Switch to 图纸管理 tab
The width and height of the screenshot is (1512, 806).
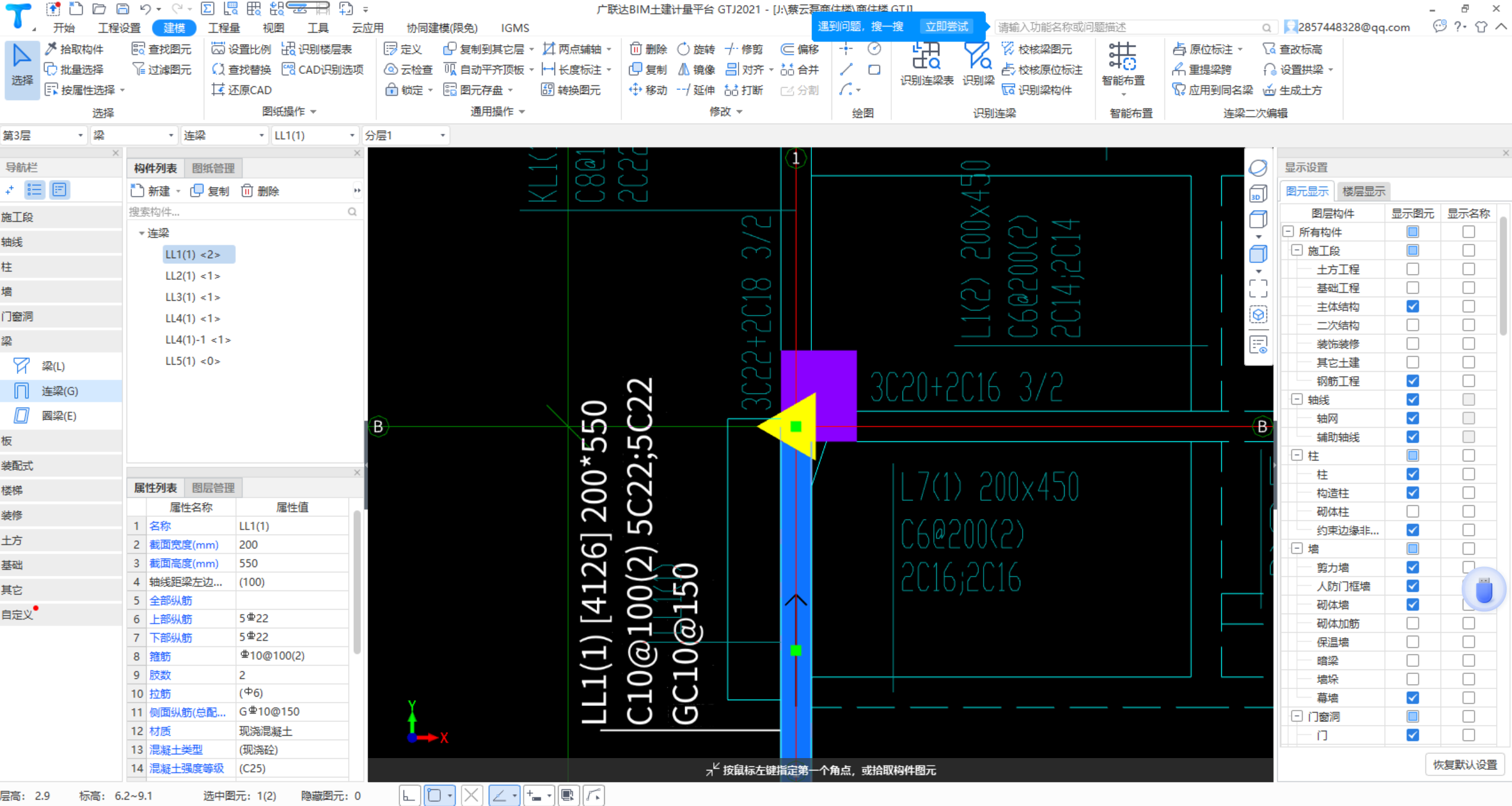[213, 168]
